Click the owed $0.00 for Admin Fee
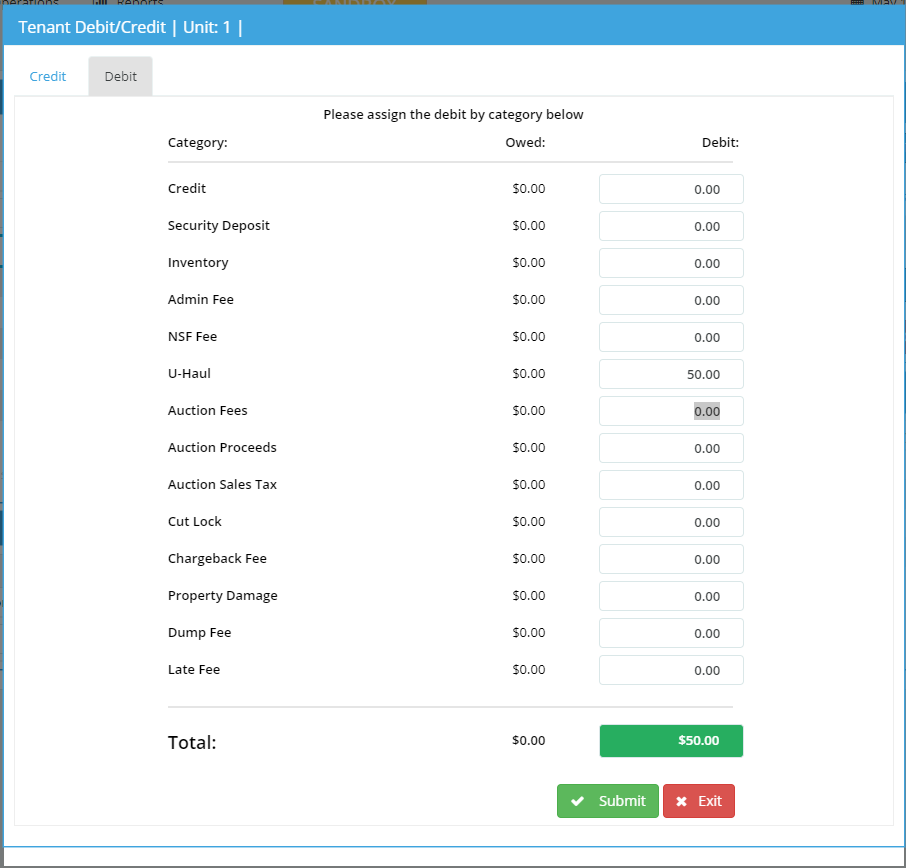This screenshot has width=906, height=868. pos(528,299)
